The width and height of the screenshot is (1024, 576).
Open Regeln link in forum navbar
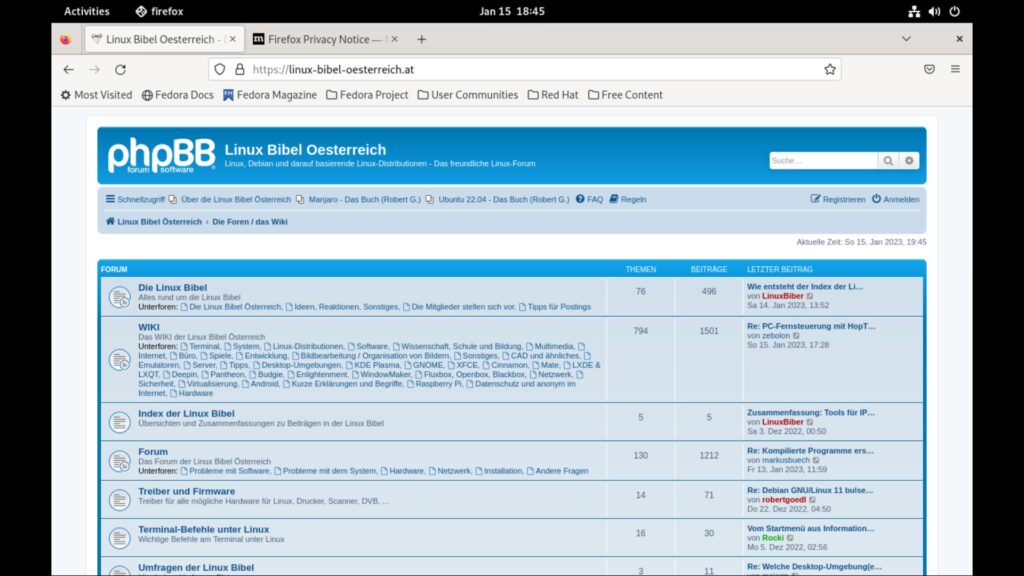(628, 199)
